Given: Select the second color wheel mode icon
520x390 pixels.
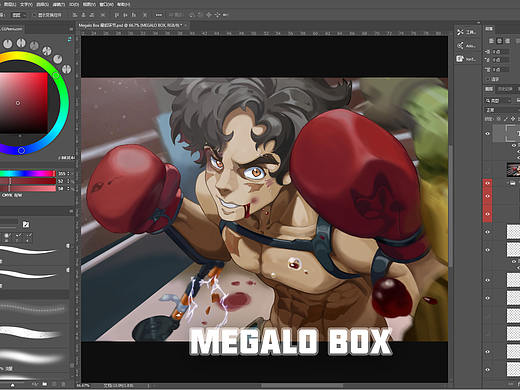Looking at the screenshot, I should point(21,43).
